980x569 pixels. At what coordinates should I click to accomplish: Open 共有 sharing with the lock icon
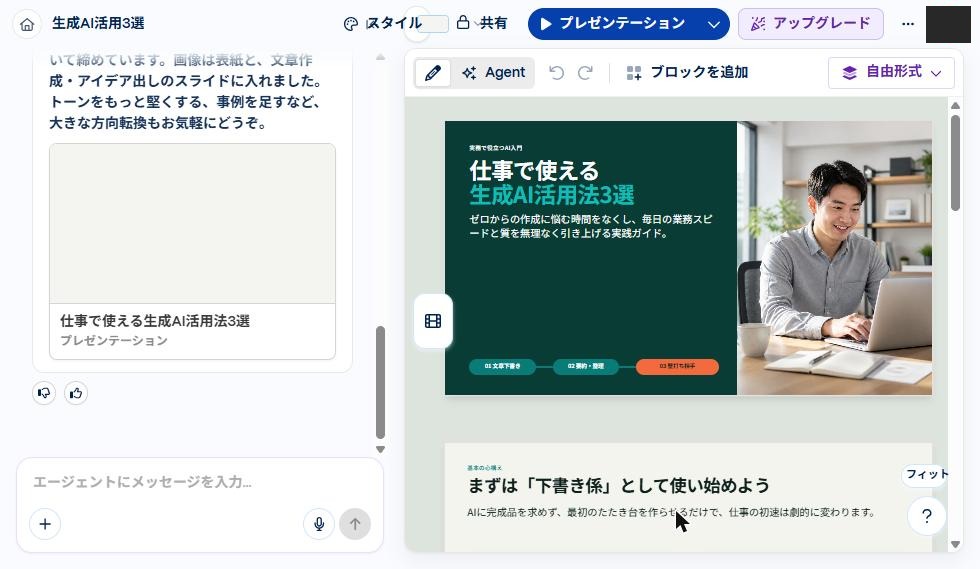(x=481, y=23)
